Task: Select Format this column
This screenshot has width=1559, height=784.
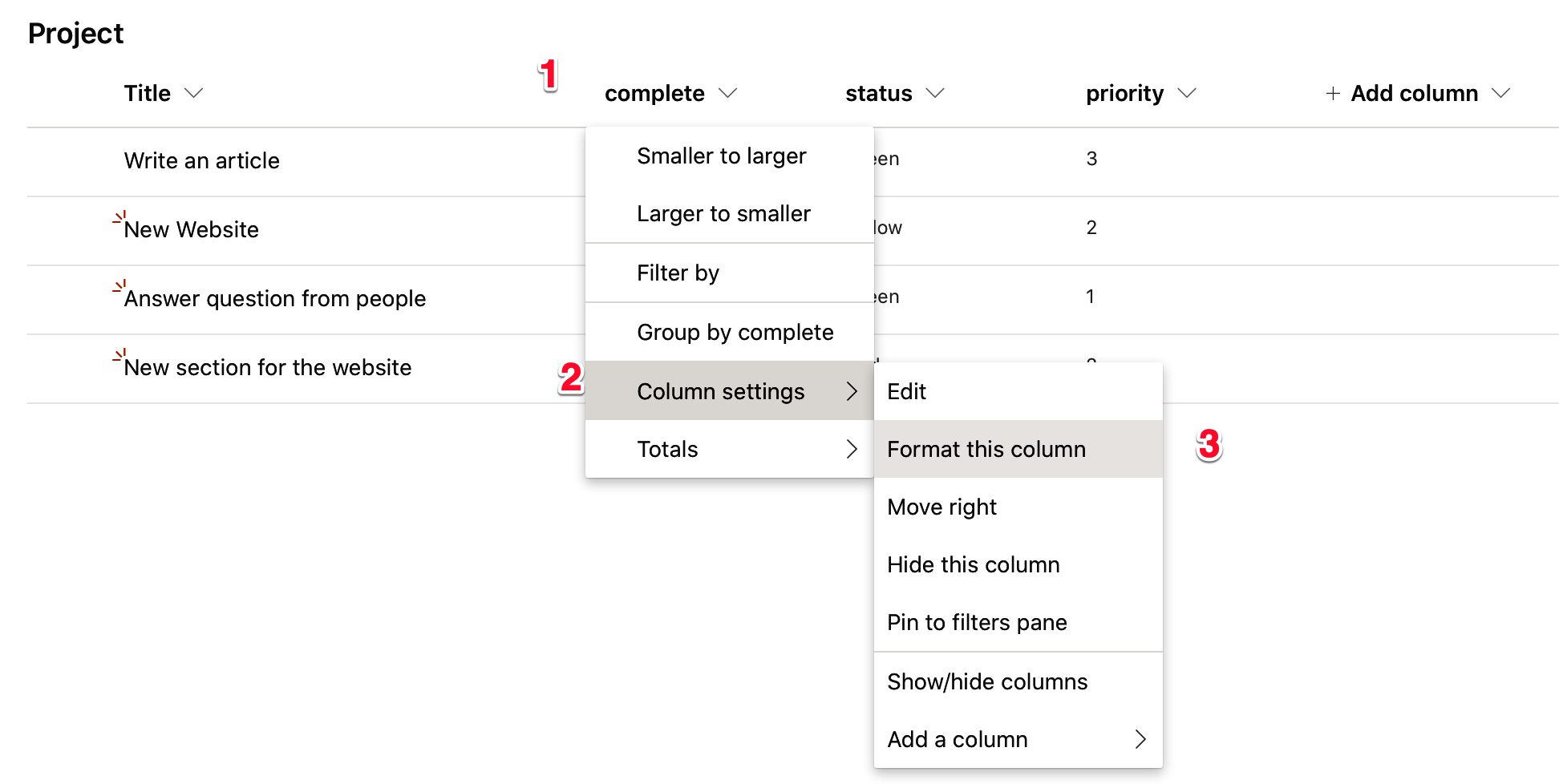Action: [x=986, y=449]
